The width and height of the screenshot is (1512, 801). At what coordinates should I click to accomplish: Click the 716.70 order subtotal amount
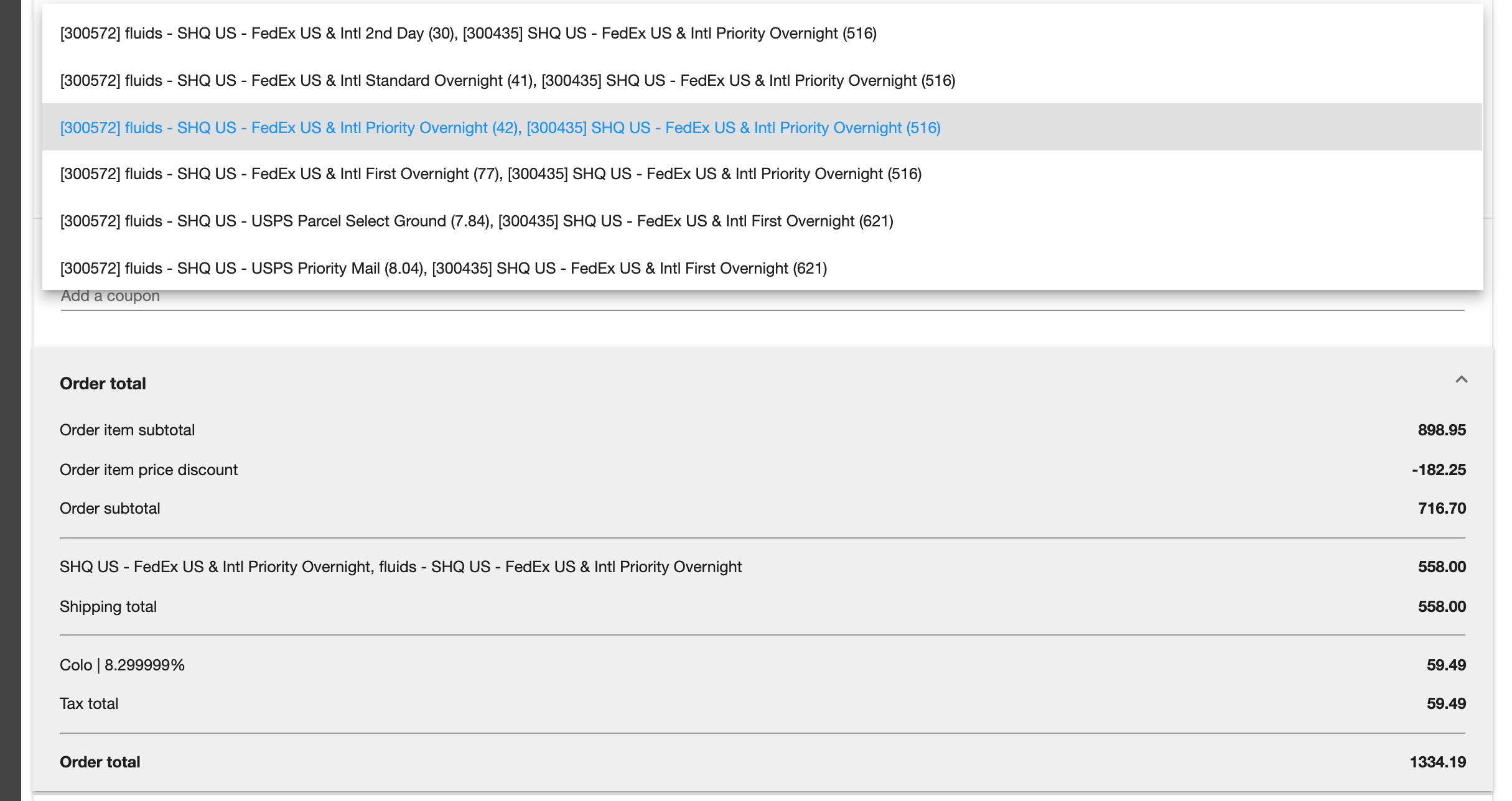click(x=1441, y=509)
